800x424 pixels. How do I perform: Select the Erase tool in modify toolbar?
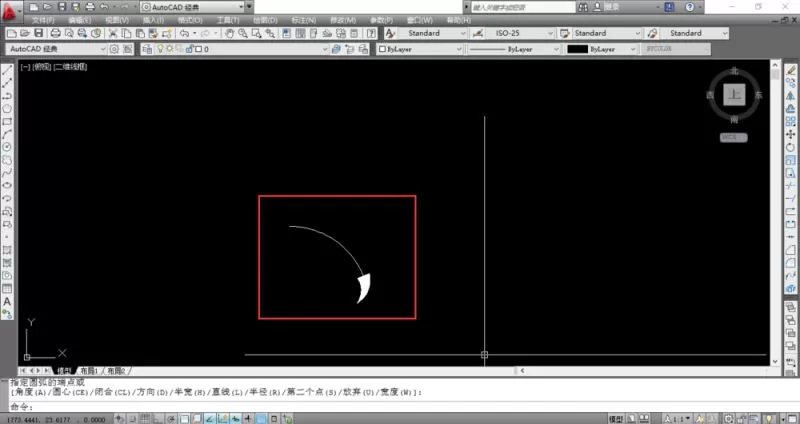point(790,70)
